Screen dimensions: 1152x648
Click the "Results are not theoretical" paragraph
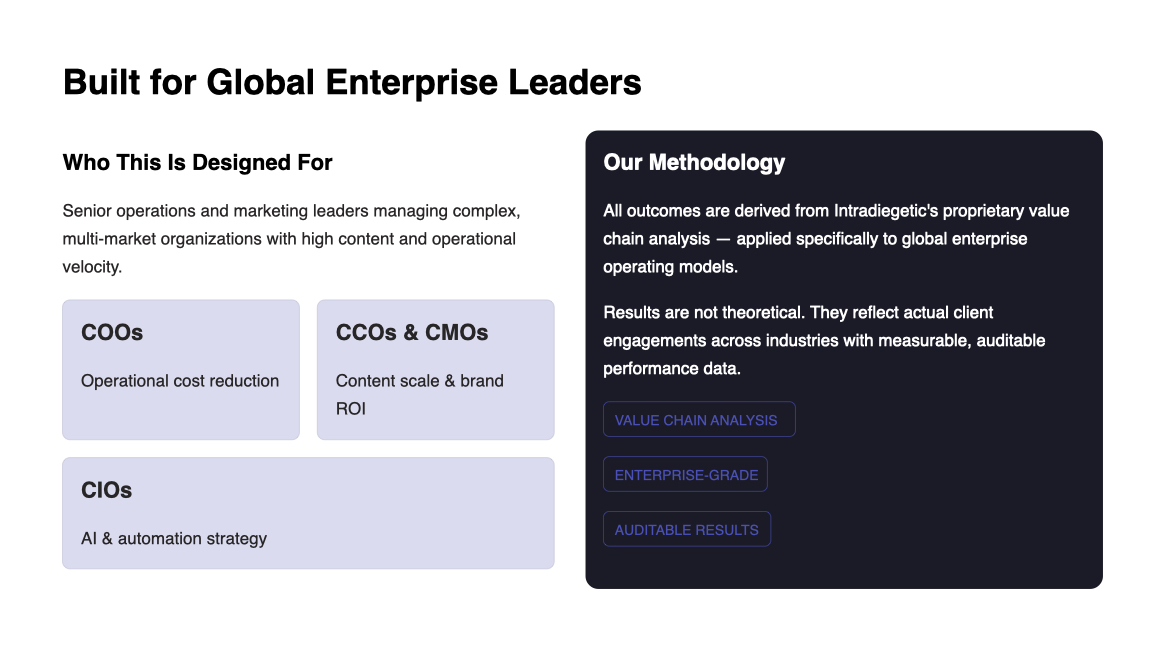(824, 340)
